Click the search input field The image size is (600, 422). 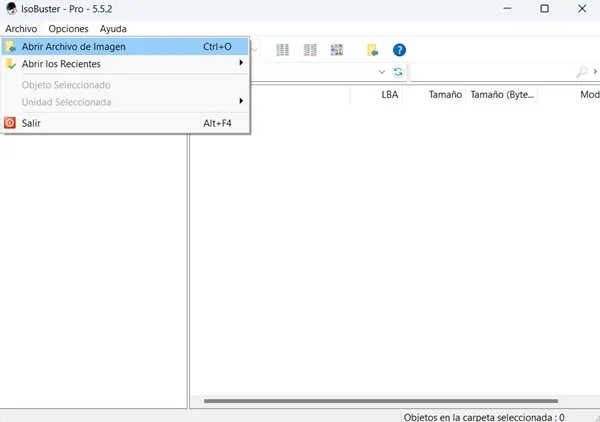(493, 72)
